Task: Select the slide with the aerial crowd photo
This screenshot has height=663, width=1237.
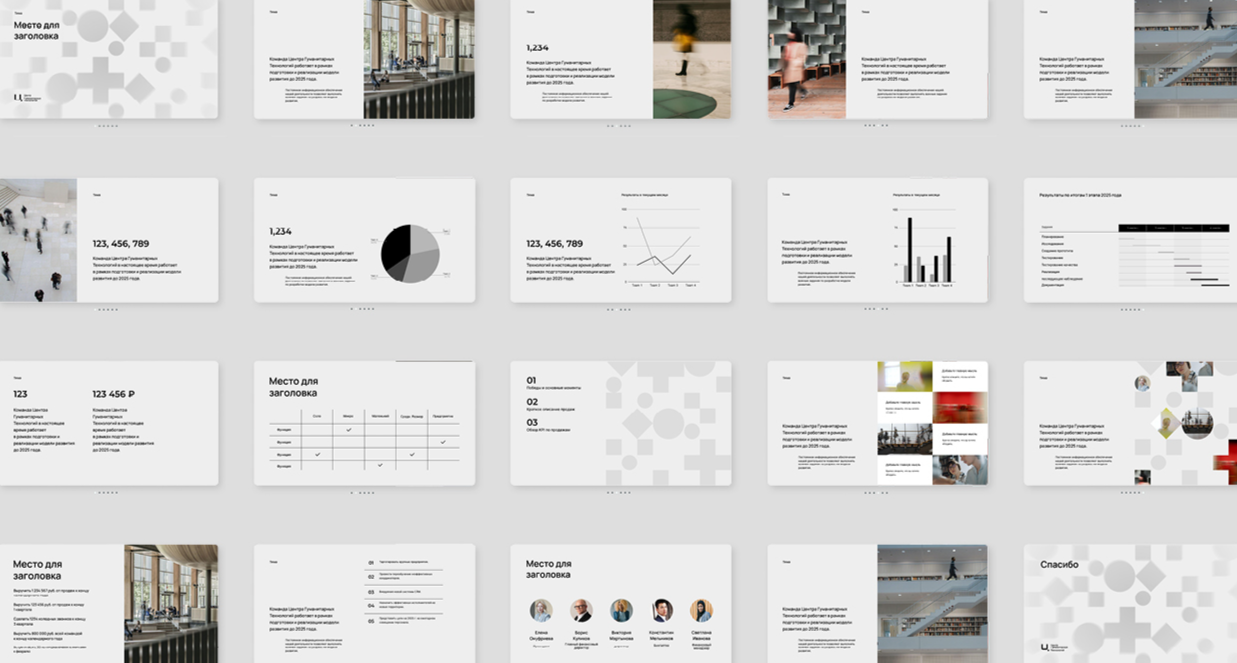Action: (108, 240)
